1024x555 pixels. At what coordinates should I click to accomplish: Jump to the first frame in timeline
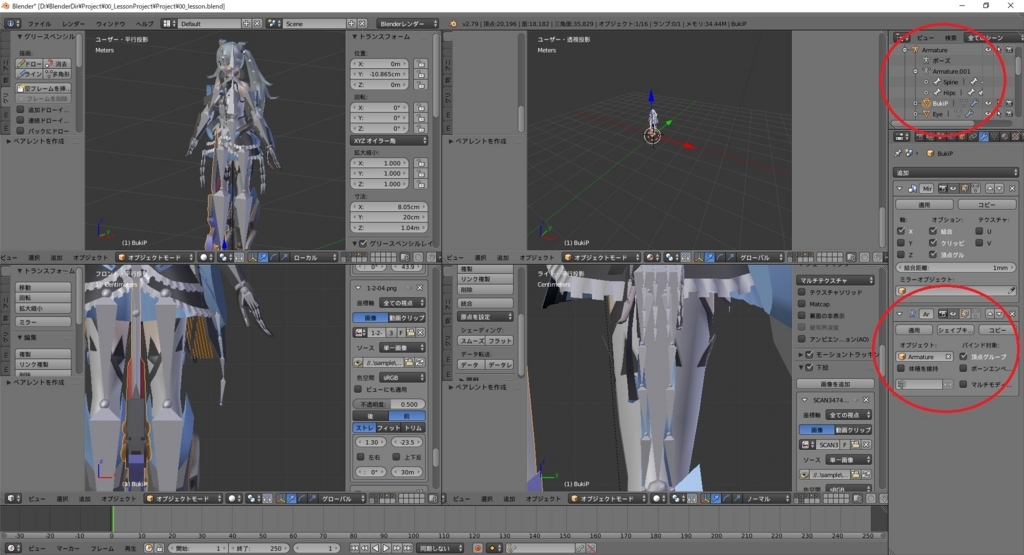(x=354, y=548)
